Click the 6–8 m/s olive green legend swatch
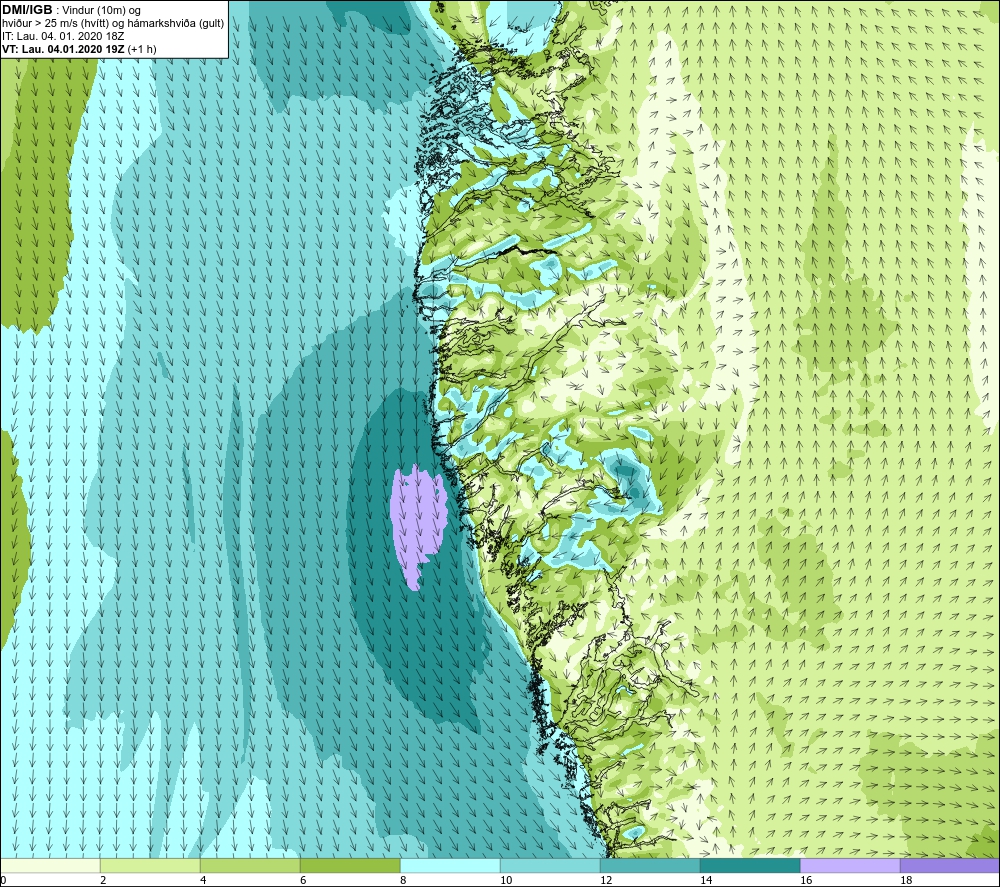 [350, 865]
